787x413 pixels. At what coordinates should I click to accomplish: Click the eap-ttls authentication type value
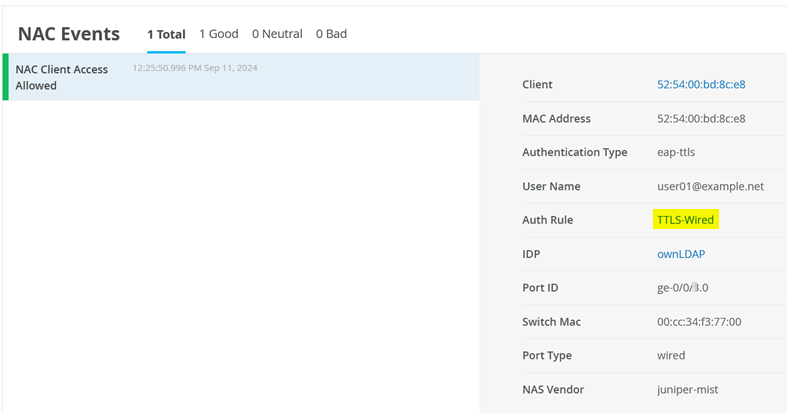(675, 152)
